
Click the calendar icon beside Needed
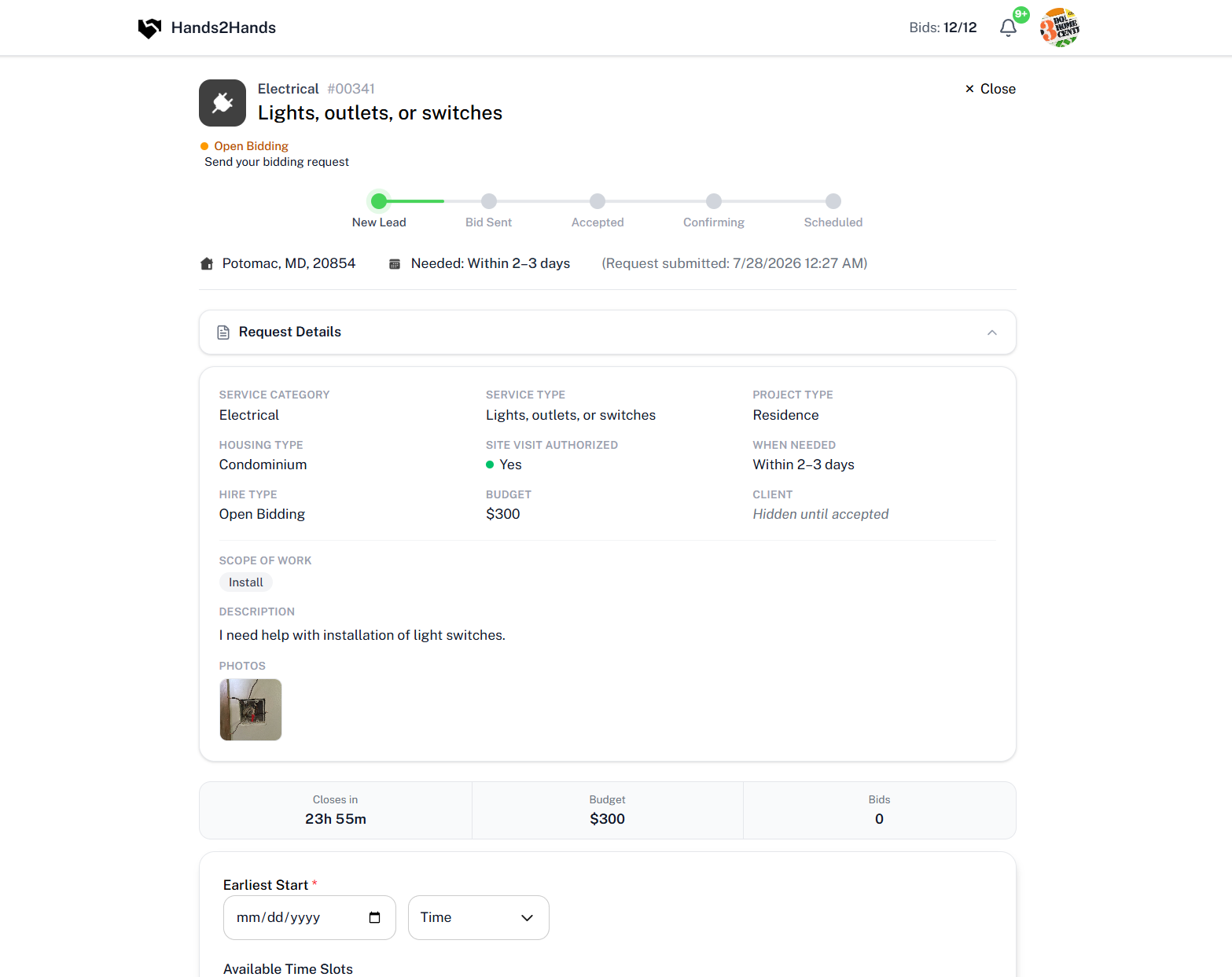click(395, 264)
